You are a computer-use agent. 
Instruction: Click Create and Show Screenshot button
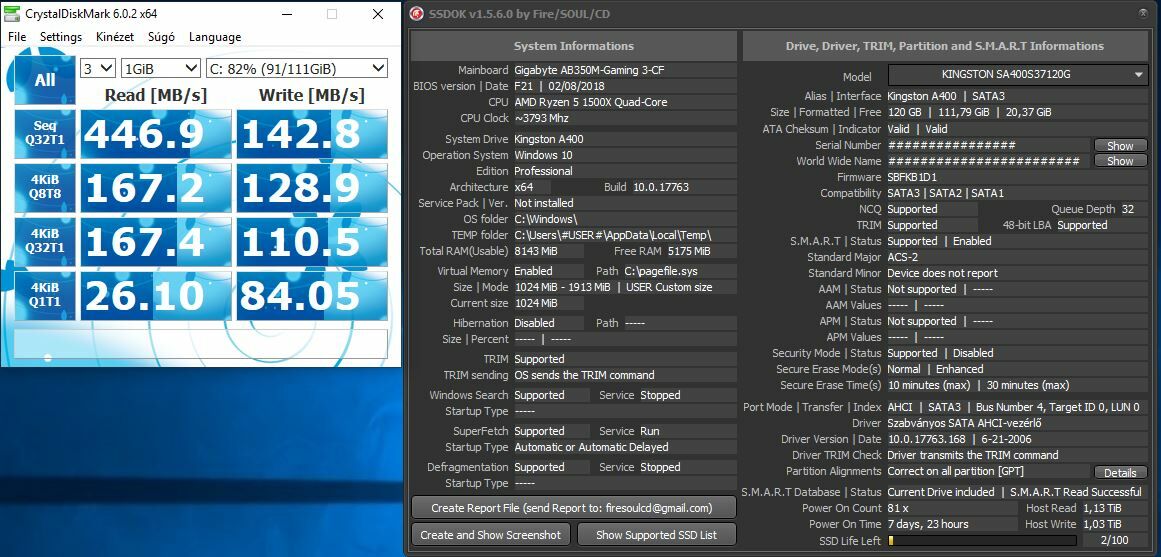tap(491, 535)
